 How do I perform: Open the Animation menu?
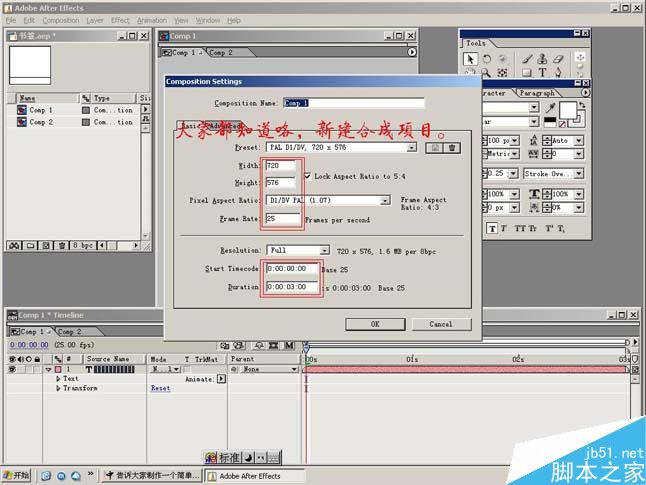pyautogui.click(x=152, y=20)
